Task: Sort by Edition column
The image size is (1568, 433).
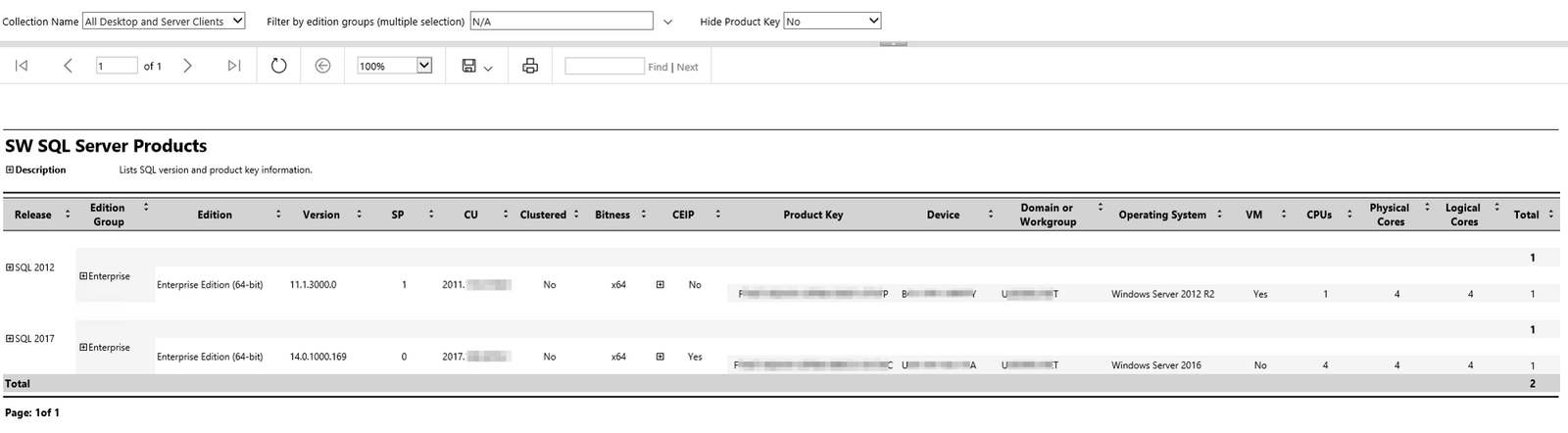Action: [x=278, y=215]
